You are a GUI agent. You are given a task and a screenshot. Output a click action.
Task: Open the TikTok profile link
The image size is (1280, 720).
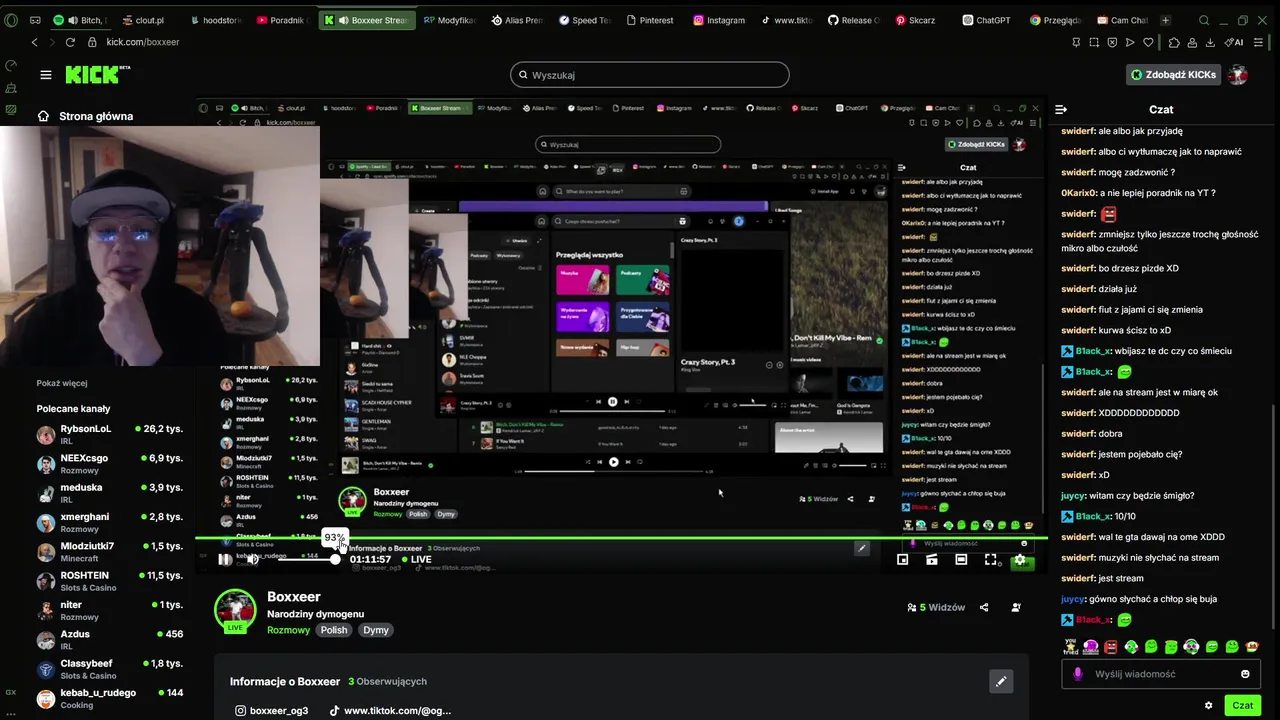click(x=390, y=711)
